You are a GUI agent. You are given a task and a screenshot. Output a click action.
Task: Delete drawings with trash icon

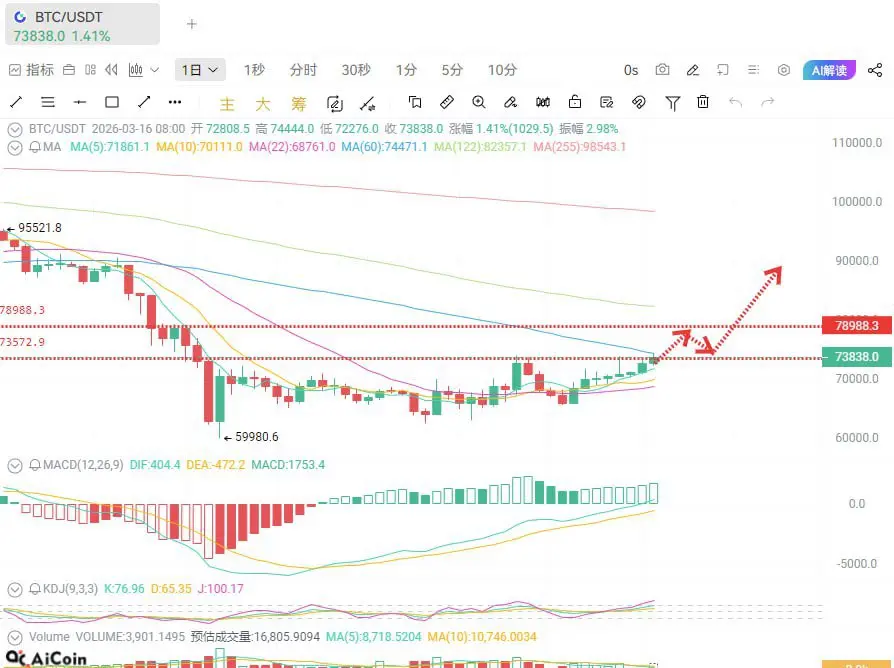703,102
